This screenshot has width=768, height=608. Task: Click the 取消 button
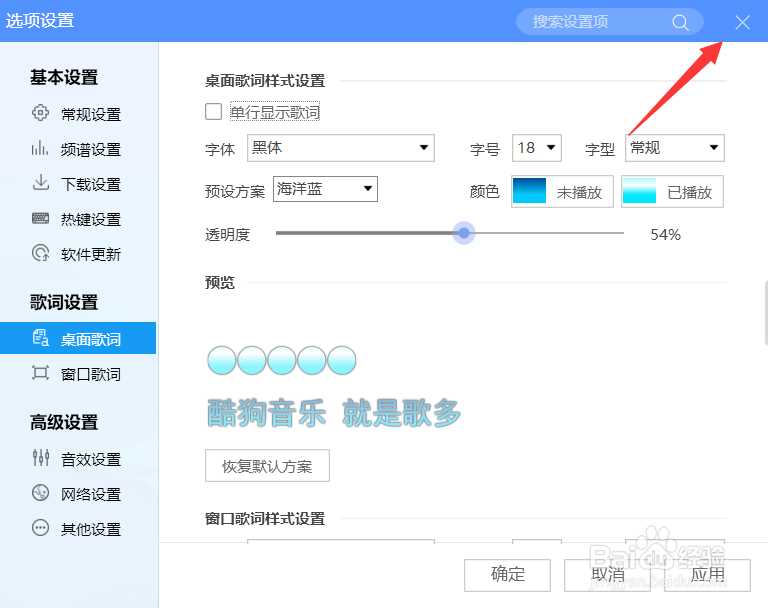coord(607,575)
